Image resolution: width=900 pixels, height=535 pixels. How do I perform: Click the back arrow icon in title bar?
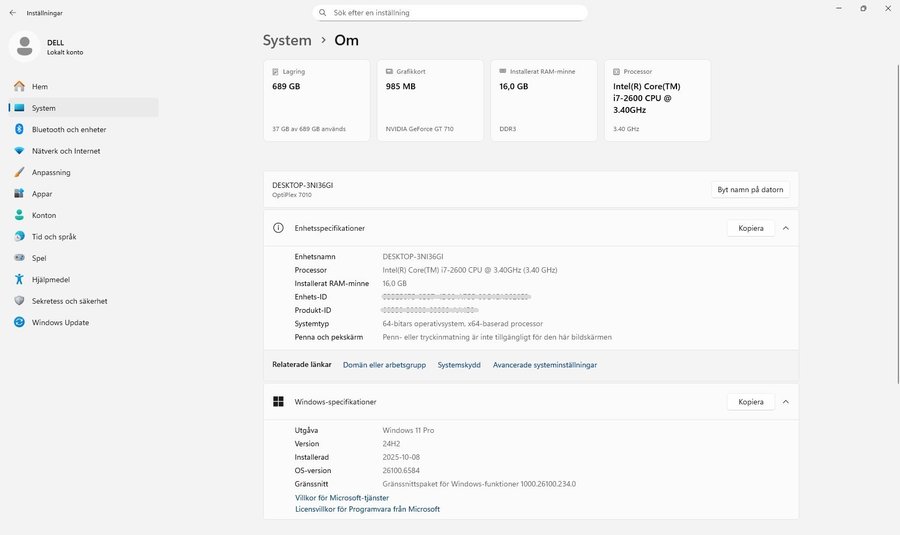tap(12, 13)
